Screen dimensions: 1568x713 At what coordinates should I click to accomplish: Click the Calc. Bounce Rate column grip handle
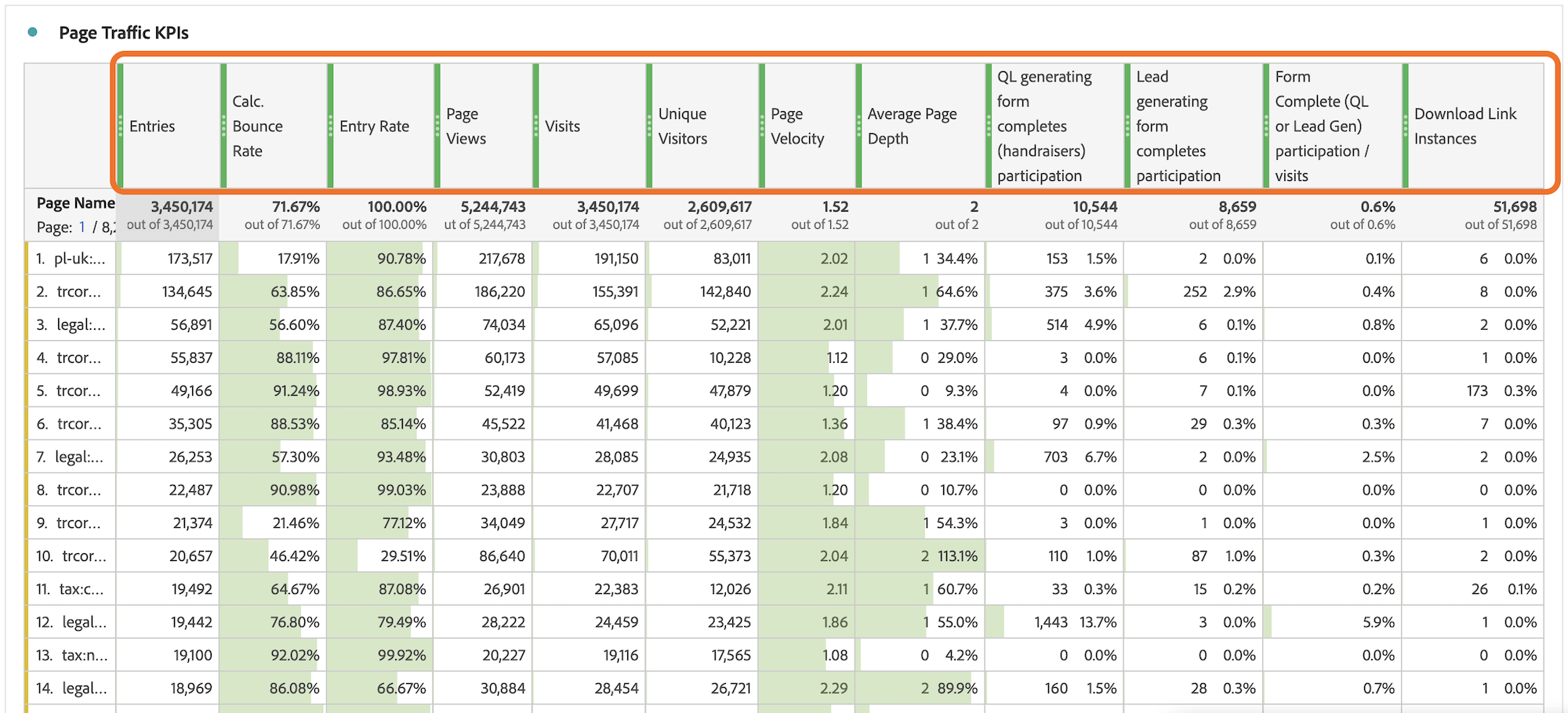[223, 125]
